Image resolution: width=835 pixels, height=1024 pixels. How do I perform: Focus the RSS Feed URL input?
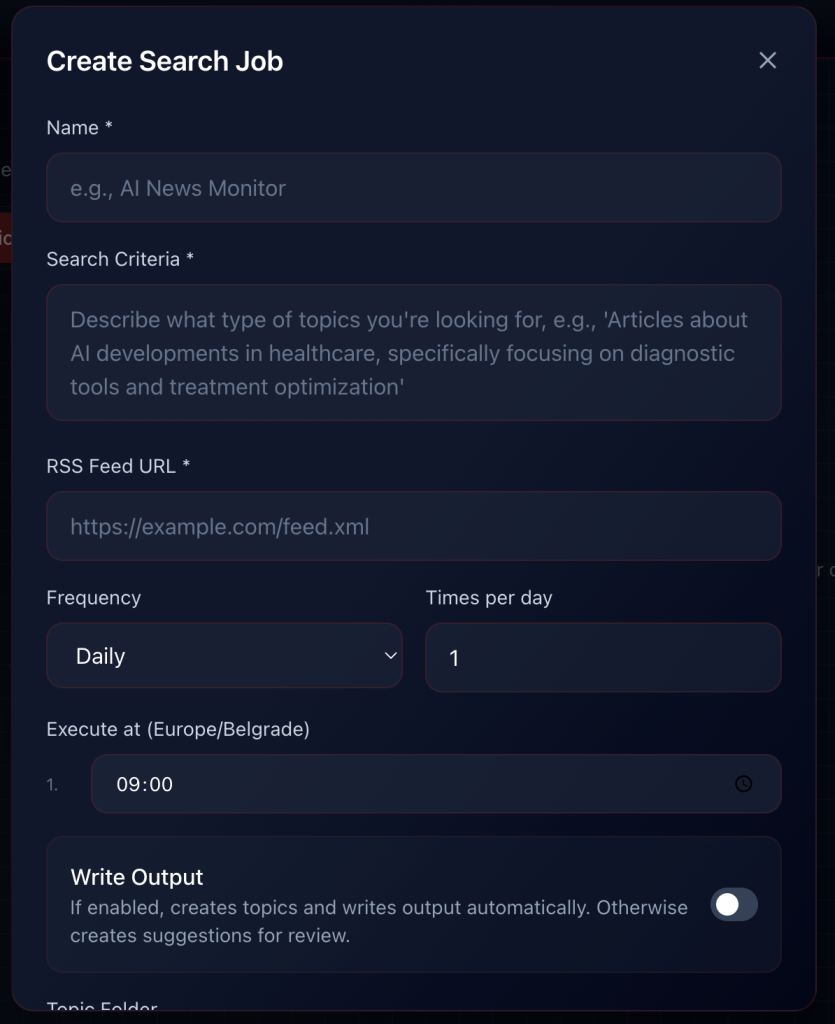pyautogui.click(x=413, y=526)
